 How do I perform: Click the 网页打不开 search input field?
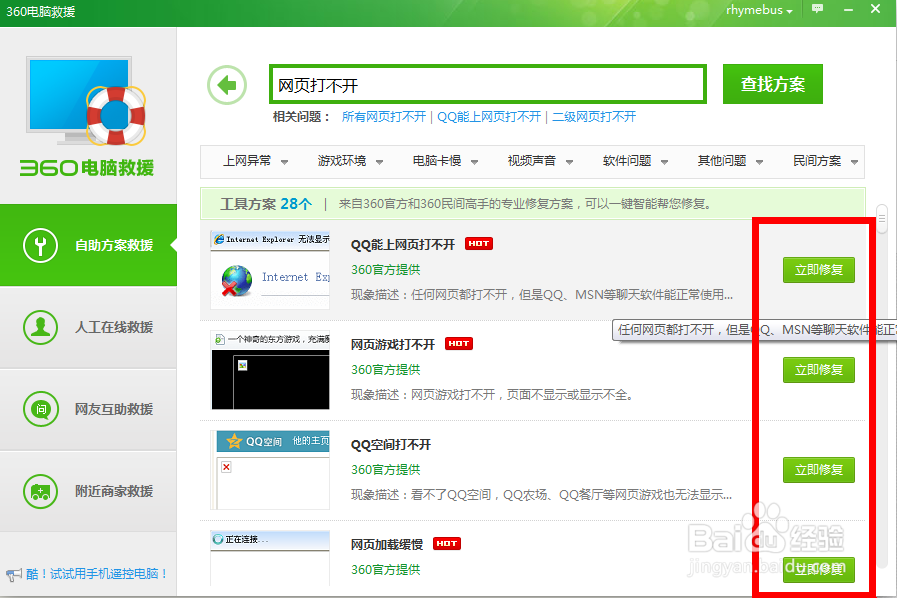[x=487, y=84]
